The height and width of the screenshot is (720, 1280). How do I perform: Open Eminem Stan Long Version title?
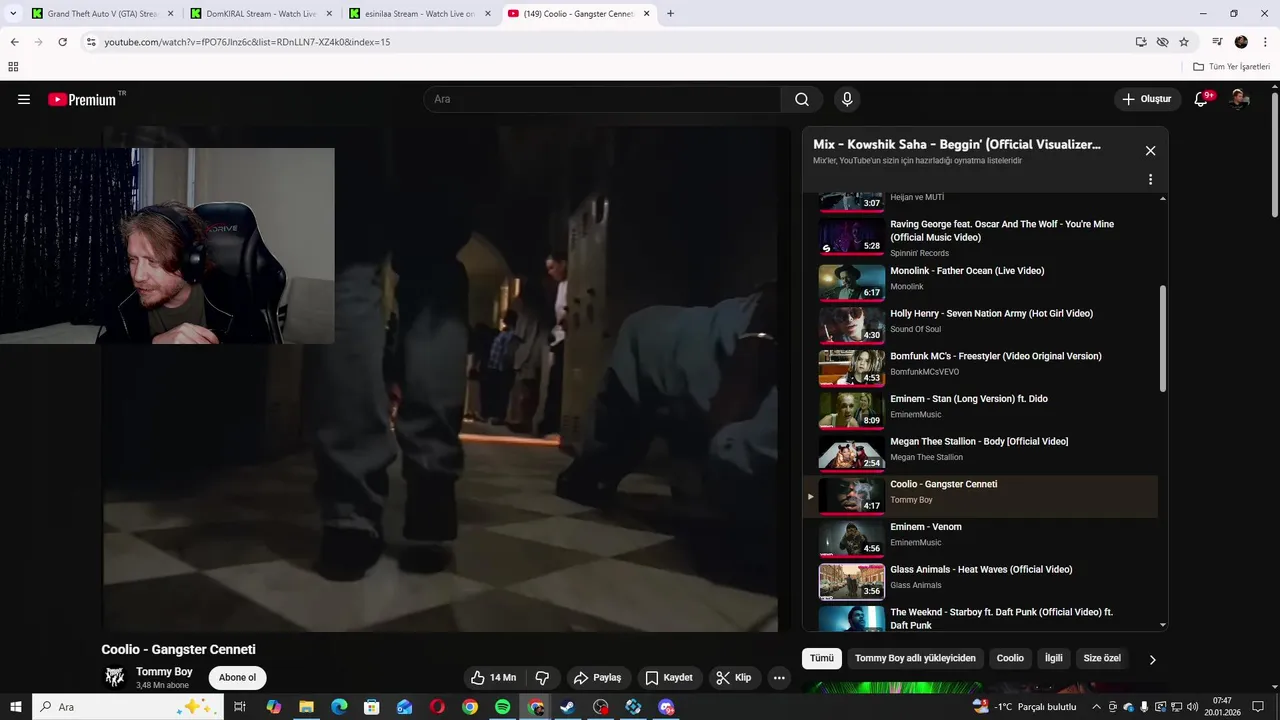[x=969, y=399]
